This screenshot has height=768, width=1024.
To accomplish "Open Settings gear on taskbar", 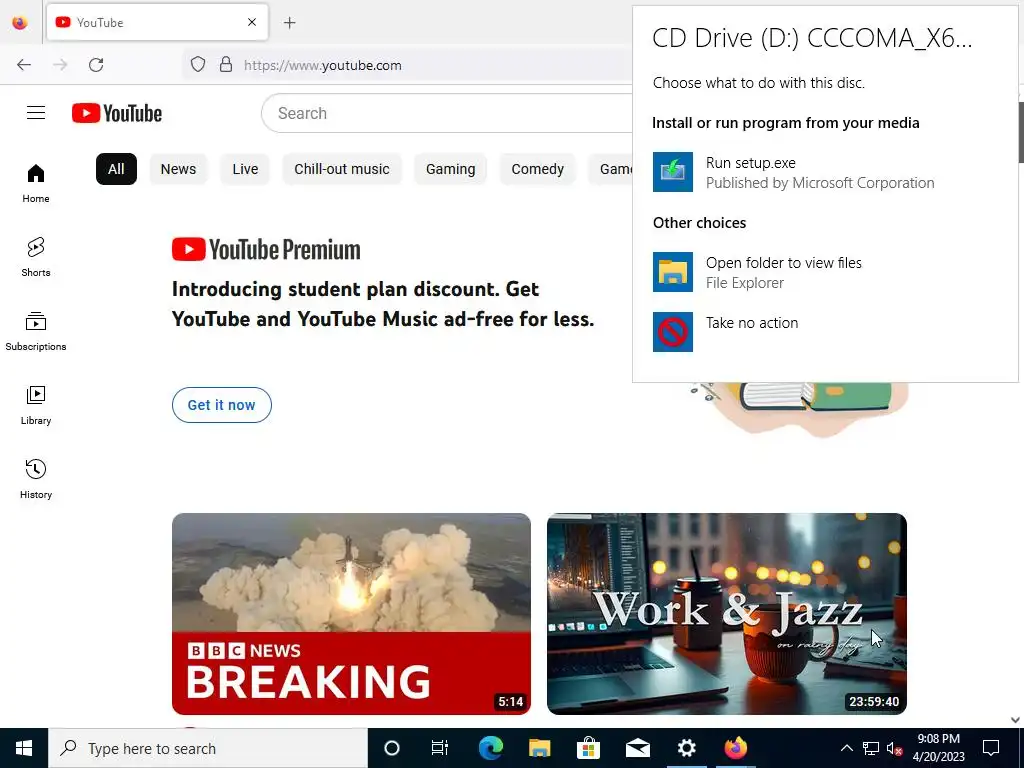I will point(686,748).
